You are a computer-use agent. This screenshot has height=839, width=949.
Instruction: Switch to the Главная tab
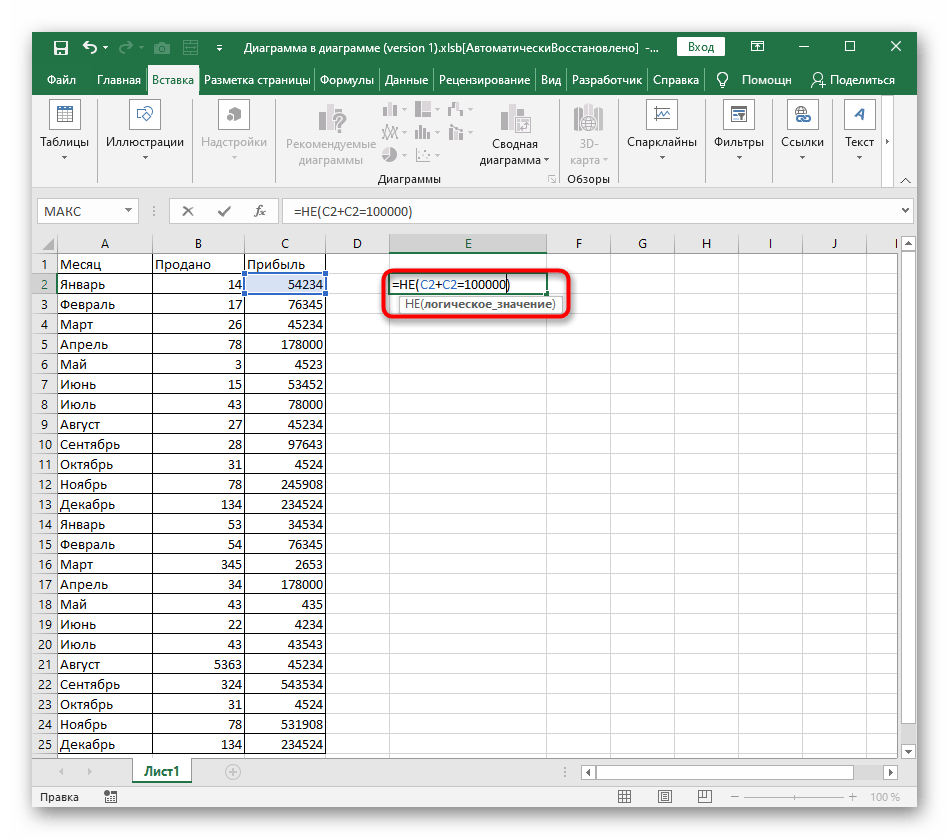tap(119, 80)
